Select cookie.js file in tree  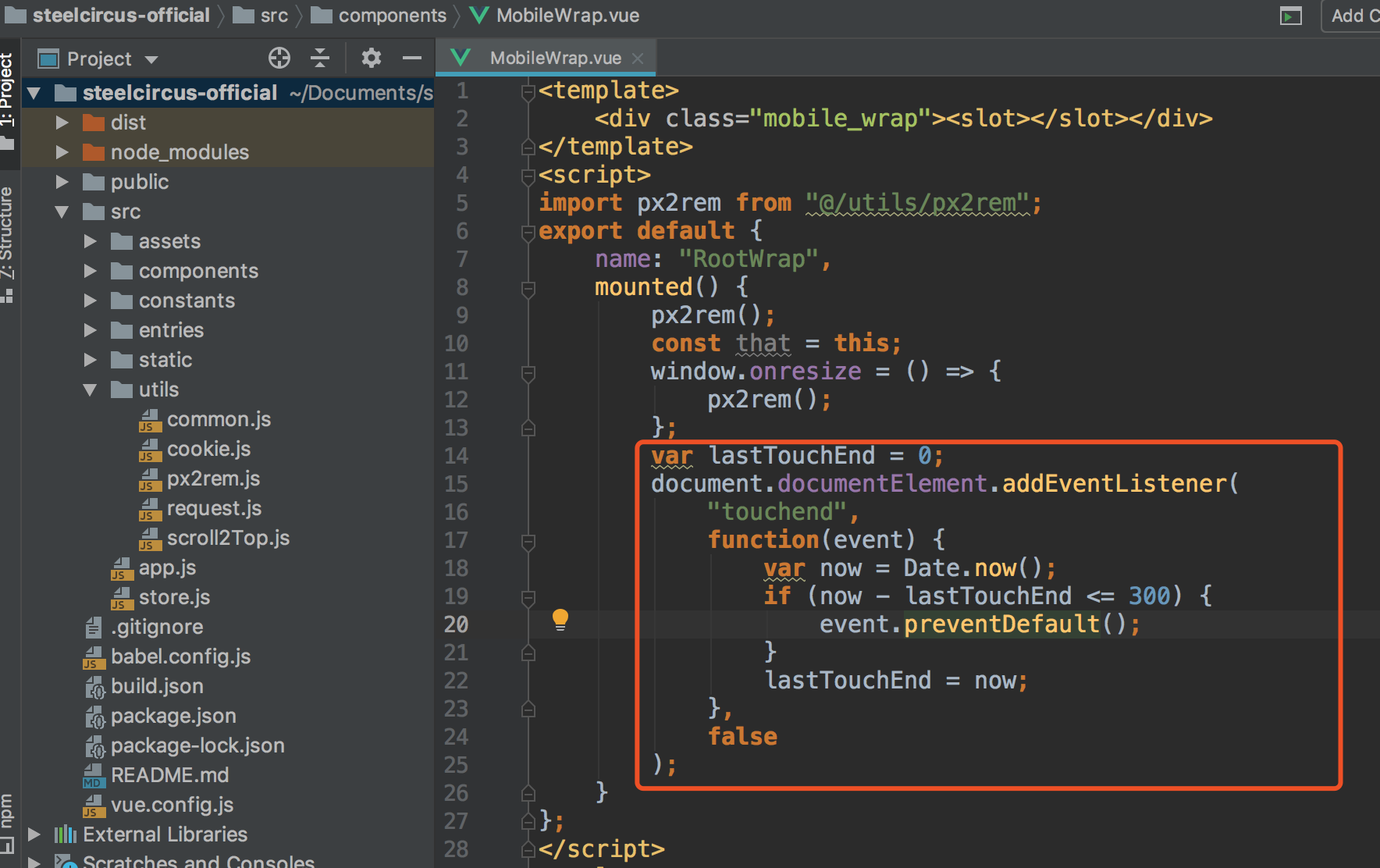click(x=194, y=449)
